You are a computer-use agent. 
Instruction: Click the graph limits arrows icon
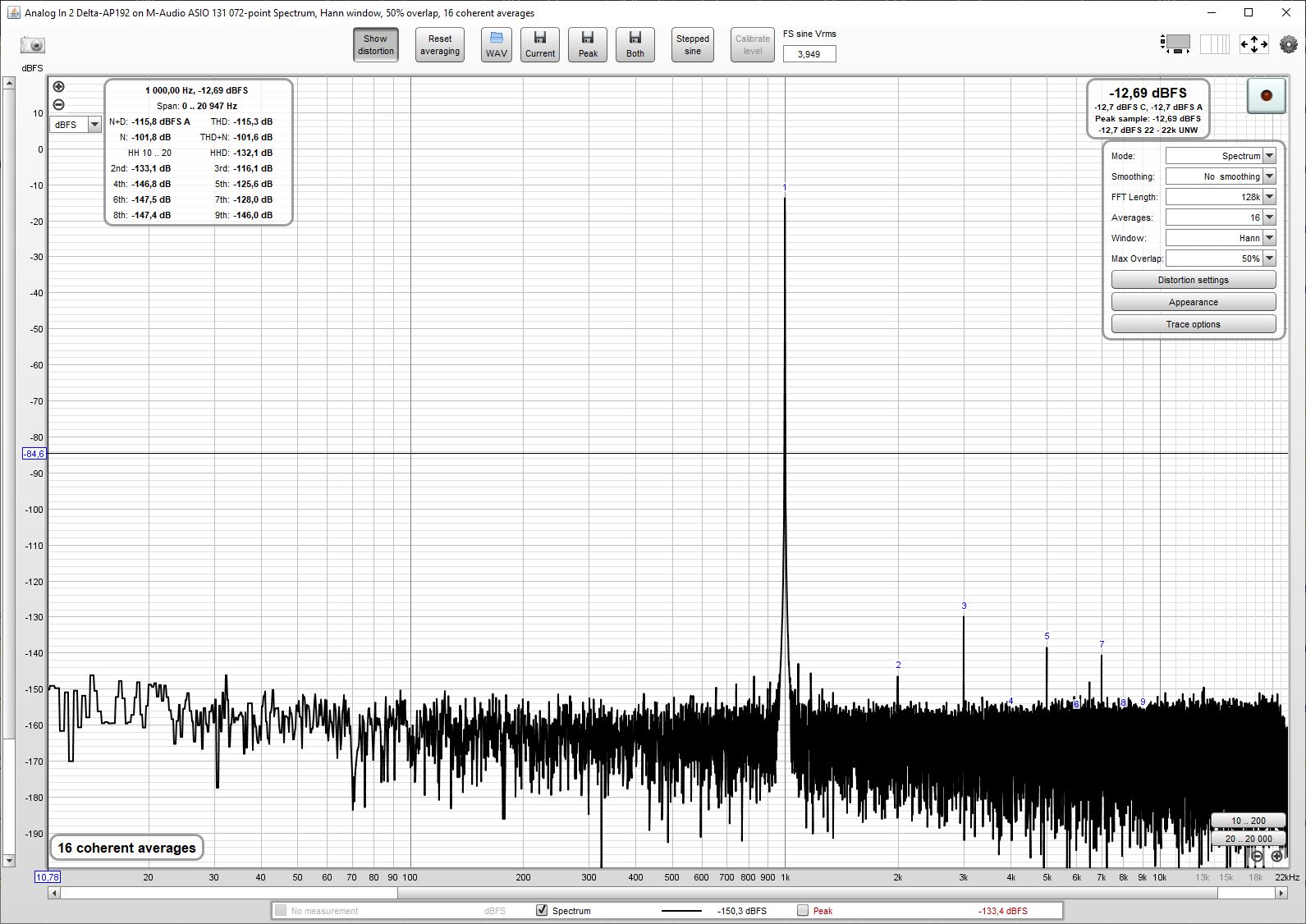click(x=1253, y=44)
